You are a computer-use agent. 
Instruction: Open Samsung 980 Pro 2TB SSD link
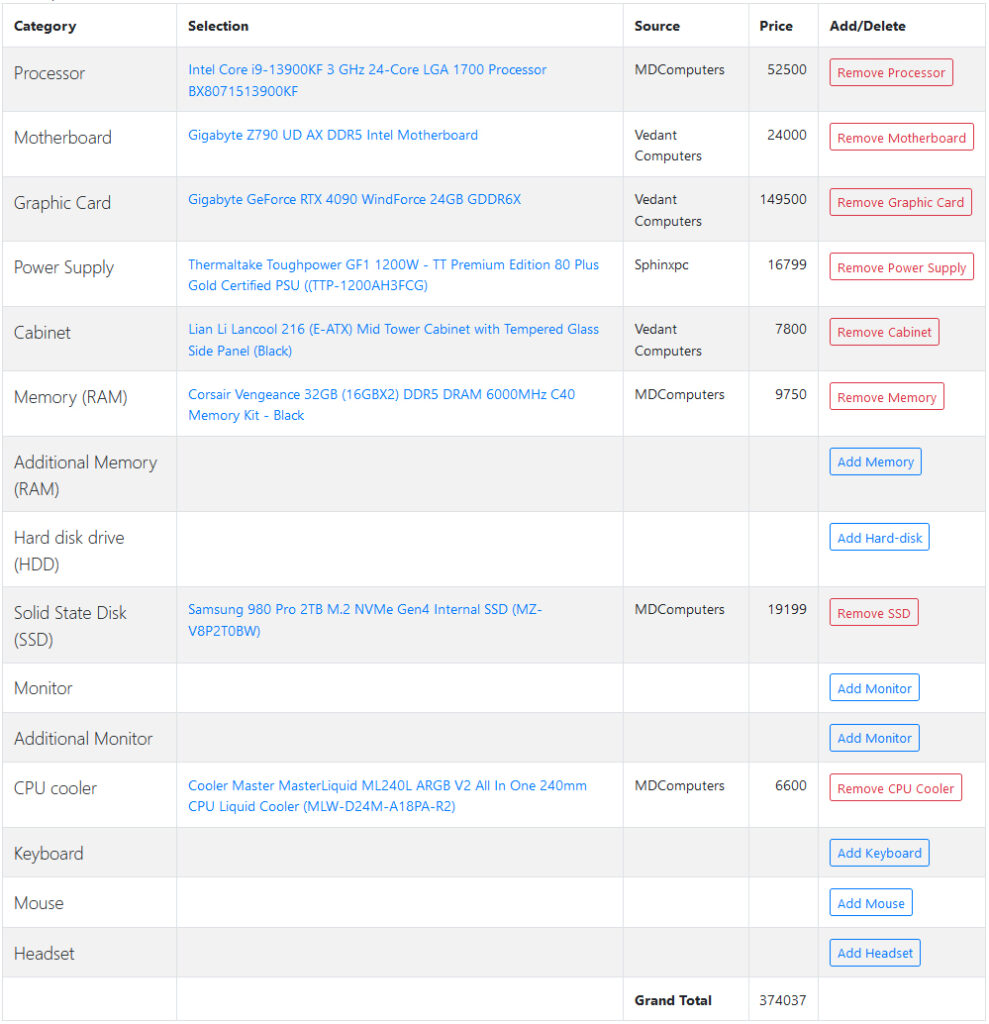coord(365,620)
